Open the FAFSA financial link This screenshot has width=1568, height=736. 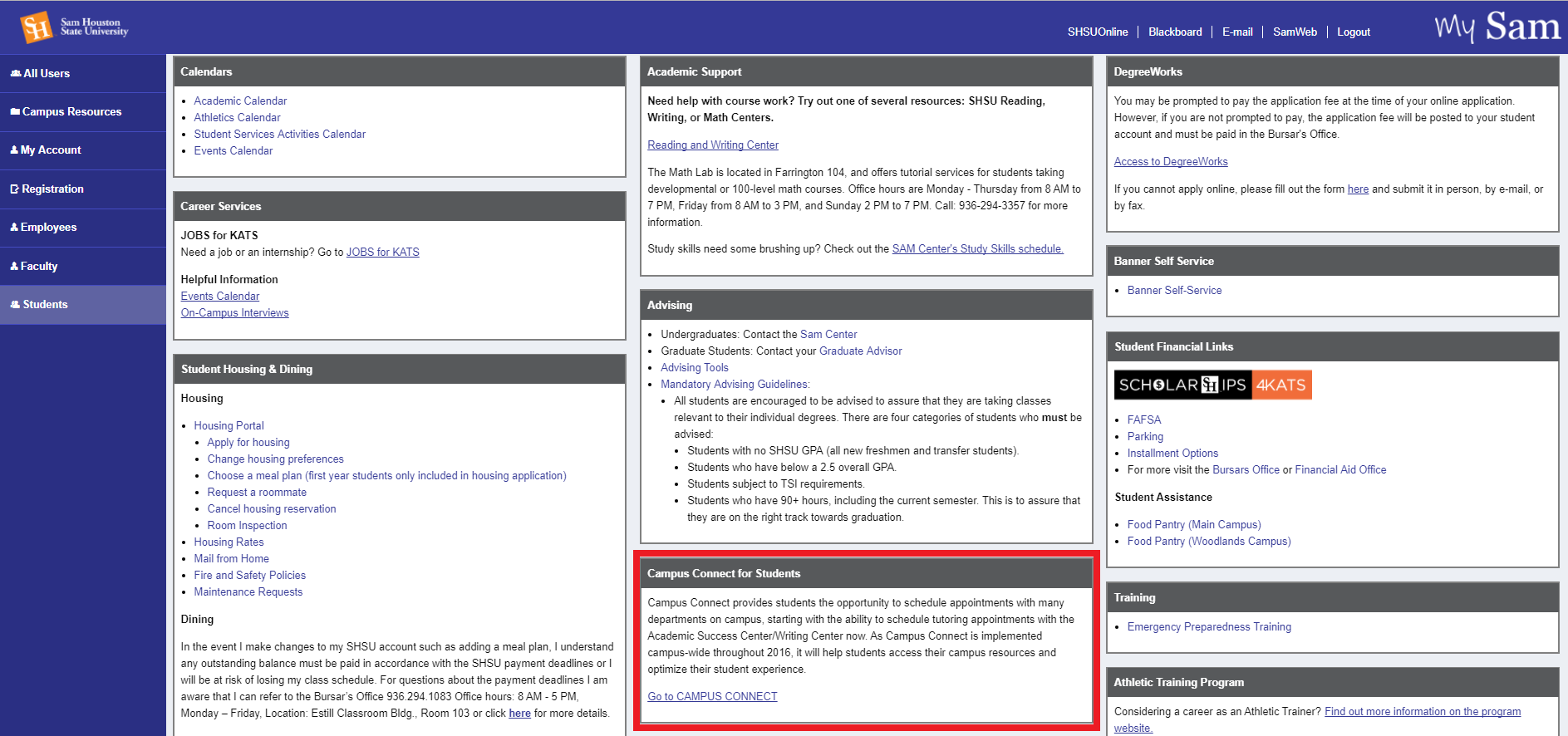[x=1143, y=420]
